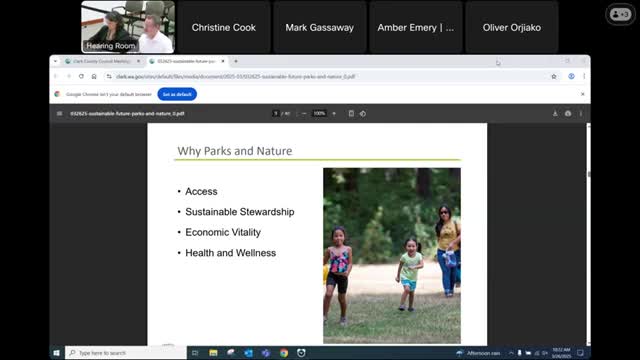Select the sustainable-future PDF tab
The width and height of the screenshot is (640, 360).
pyautogui.click(x=187, y=61)
